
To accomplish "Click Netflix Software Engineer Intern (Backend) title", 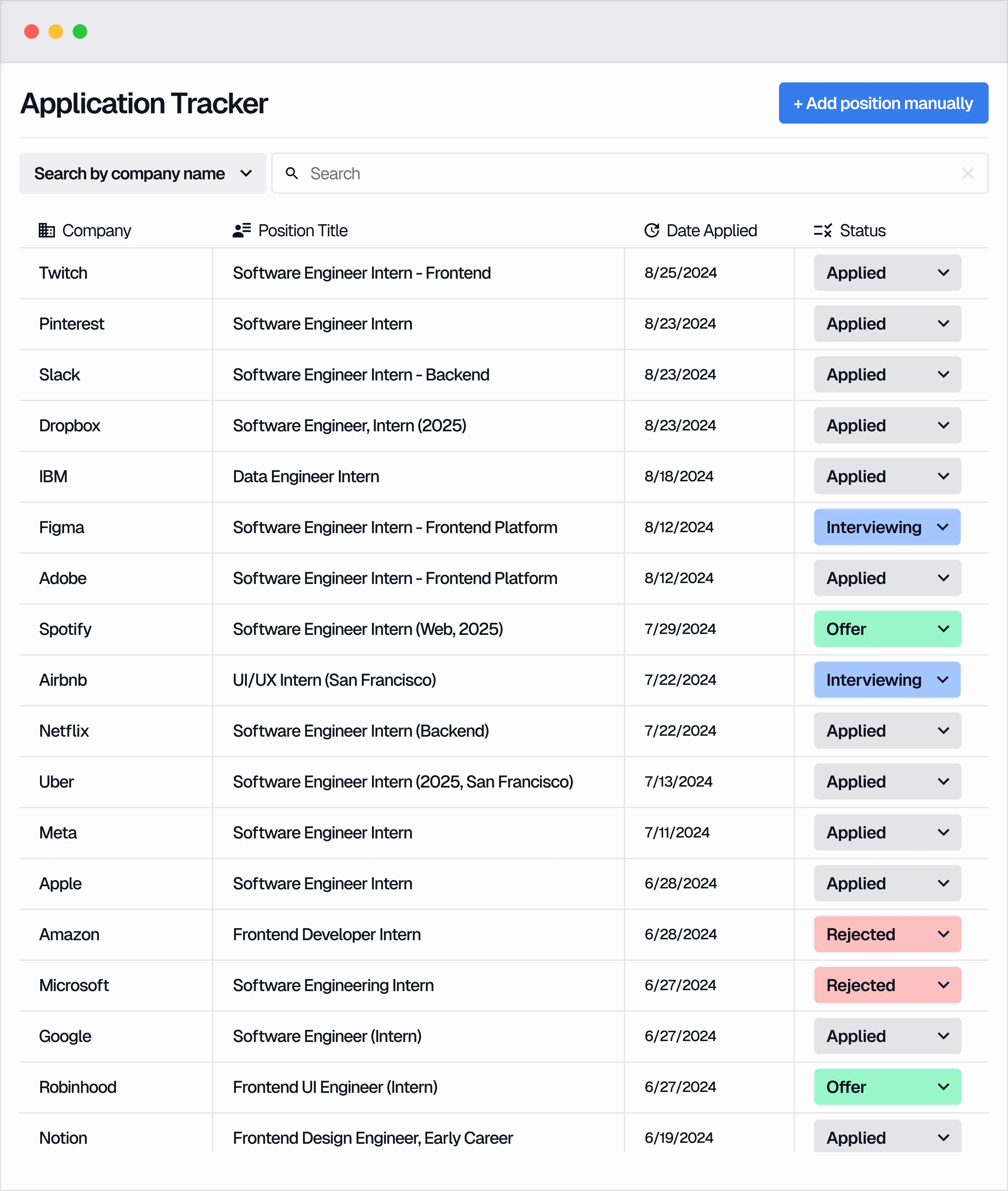I will 360,731.
